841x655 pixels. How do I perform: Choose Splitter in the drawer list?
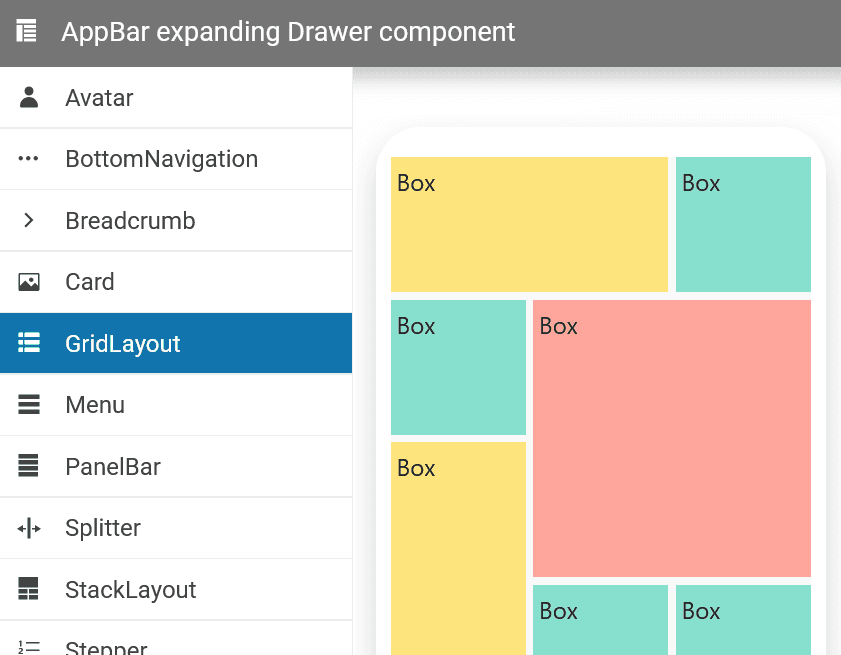tap(176, 528)
